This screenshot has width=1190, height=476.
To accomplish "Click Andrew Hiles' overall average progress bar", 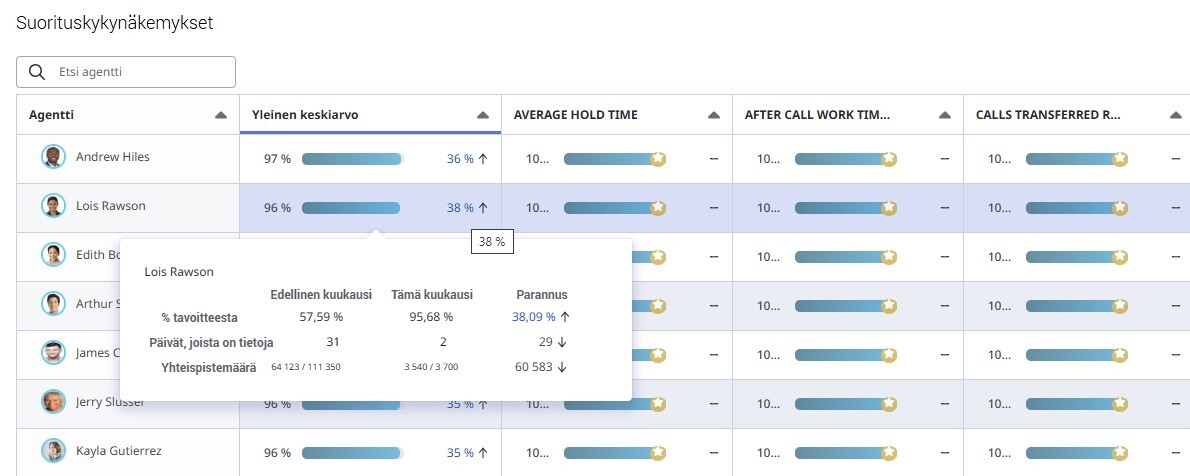I will point(352,159).
